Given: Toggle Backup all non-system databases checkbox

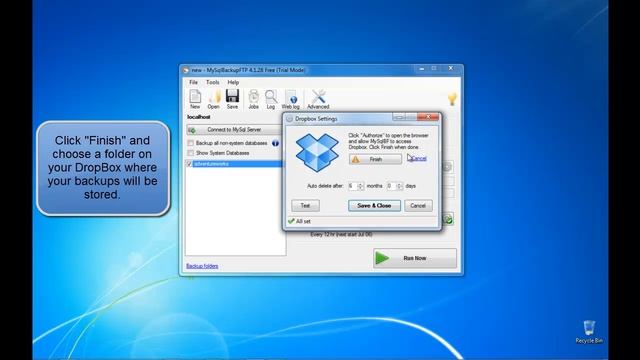Looking at the screenshot, I should pos(191,143).
